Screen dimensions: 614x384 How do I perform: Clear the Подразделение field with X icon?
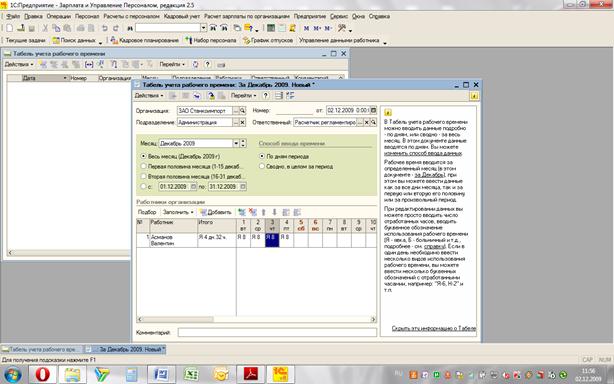(x=242, y=123)
